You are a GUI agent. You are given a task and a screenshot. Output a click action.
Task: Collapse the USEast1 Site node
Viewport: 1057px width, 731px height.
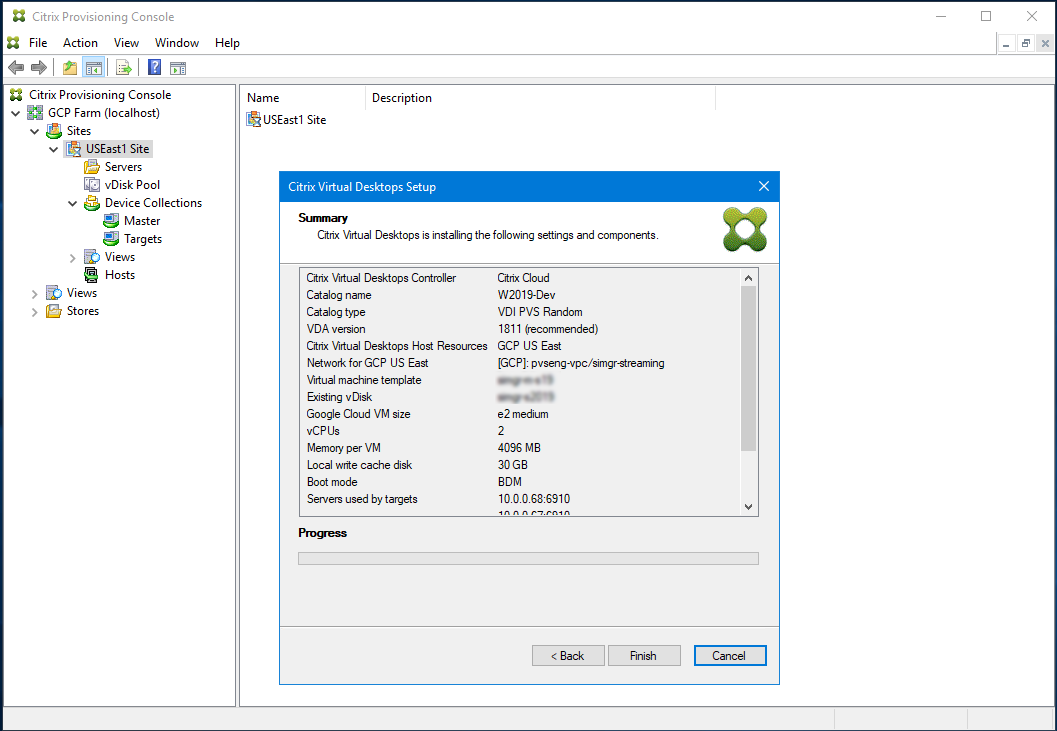point(53,148)
